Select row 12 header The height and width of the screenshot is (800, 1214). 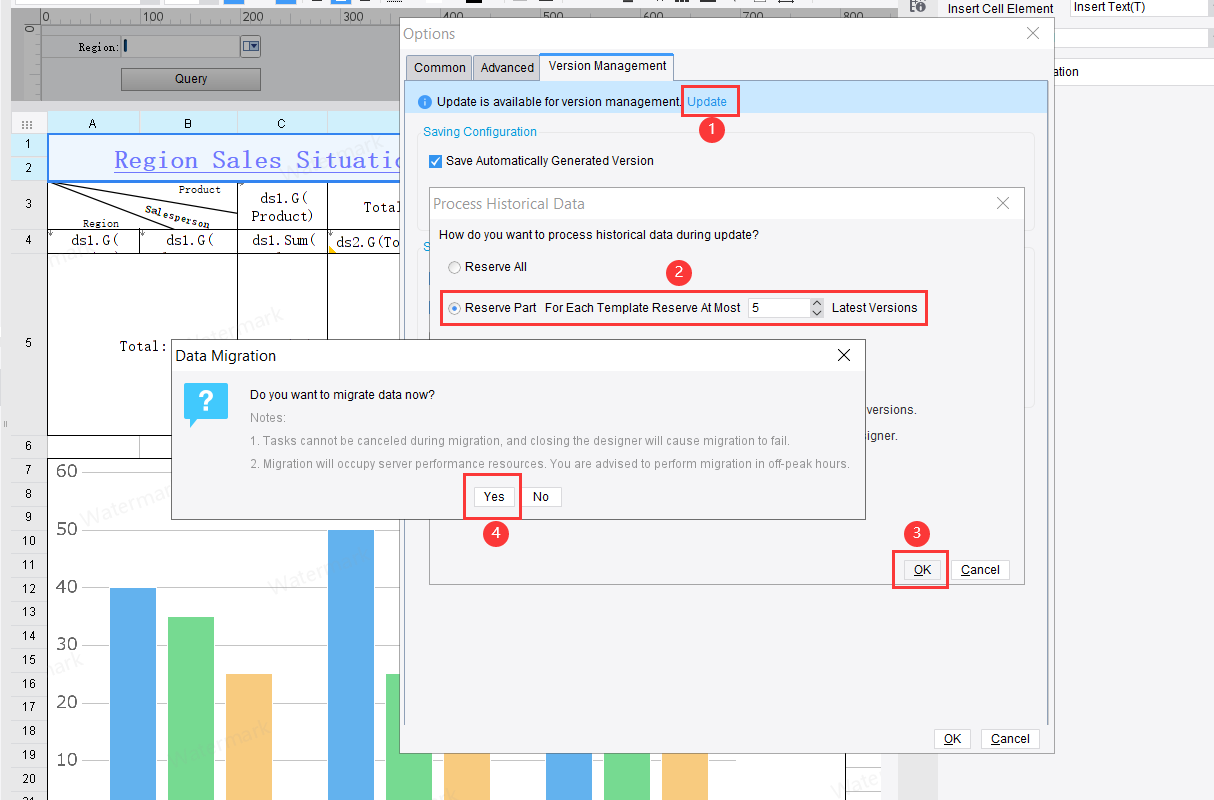(x=29, y=588)
